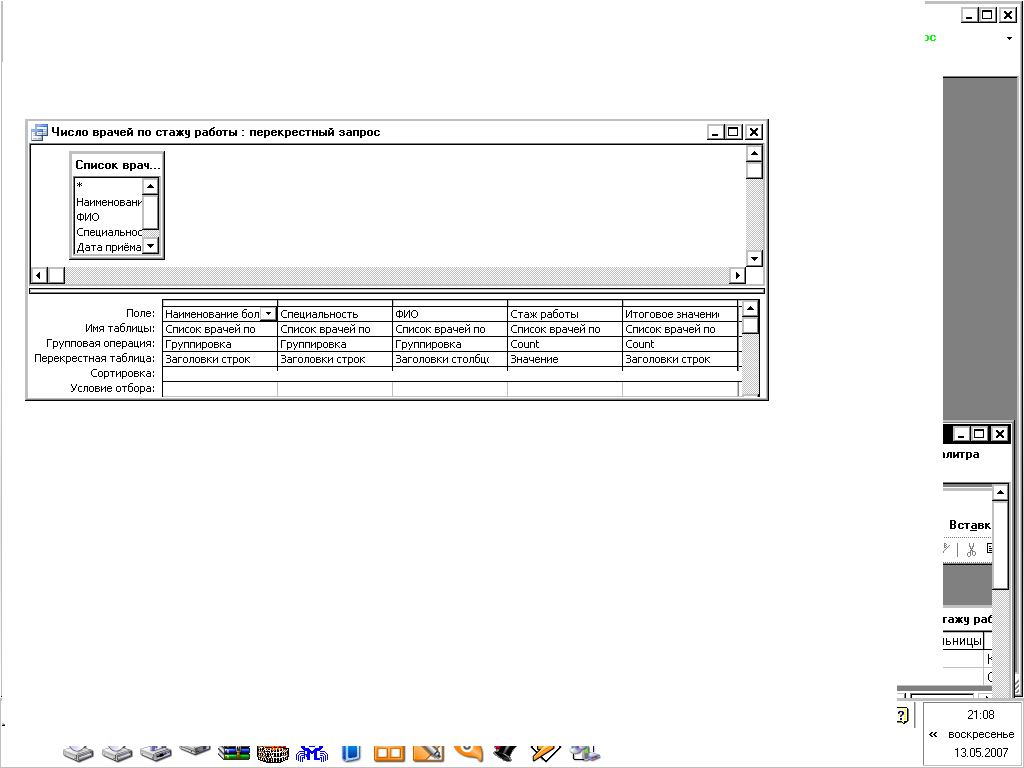Click the crosstab query window title icon
The height and width of the screenshot is (768, 1024).
(39, 132)
